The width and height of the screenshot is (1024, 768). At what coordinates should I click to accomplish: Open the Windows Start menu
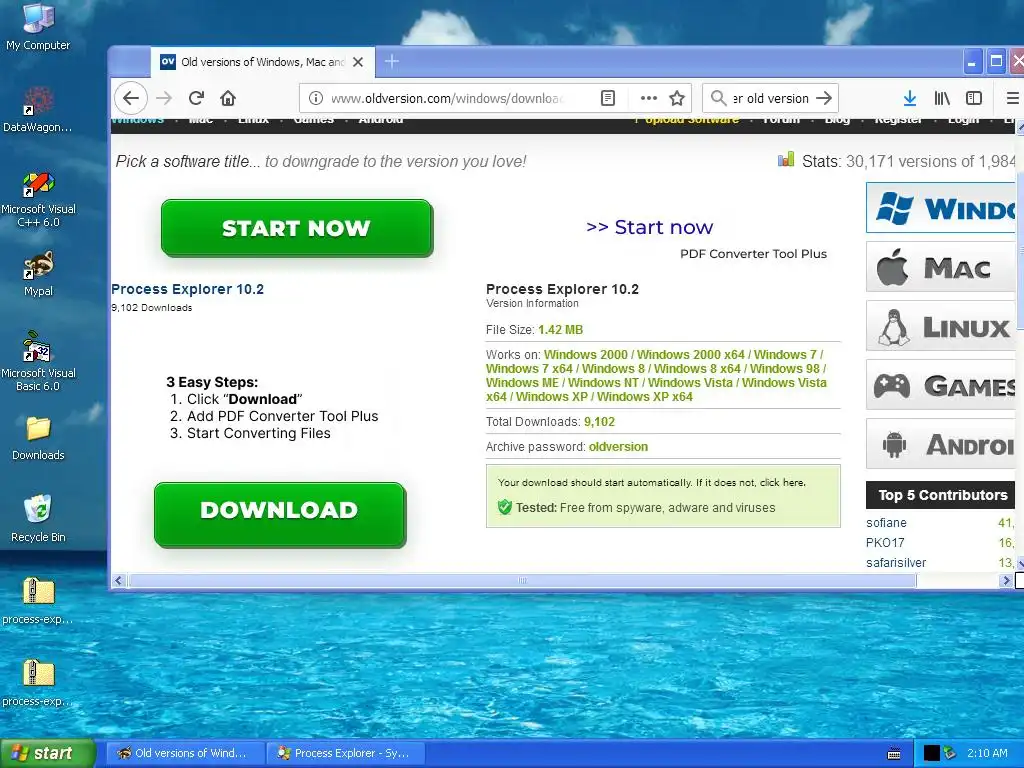(x=47, y=753)
